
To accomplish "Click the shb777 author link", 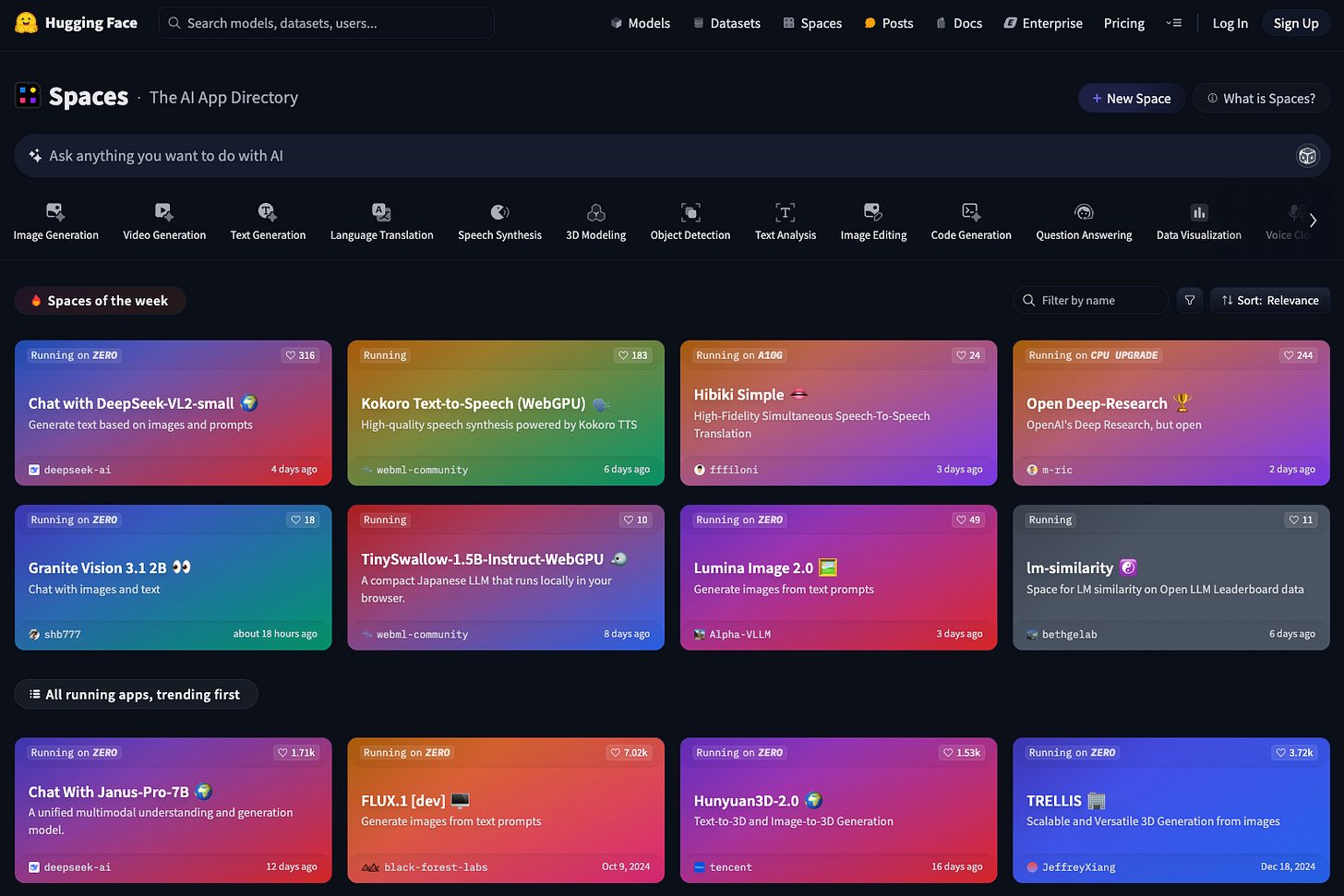I will point(54,634).
